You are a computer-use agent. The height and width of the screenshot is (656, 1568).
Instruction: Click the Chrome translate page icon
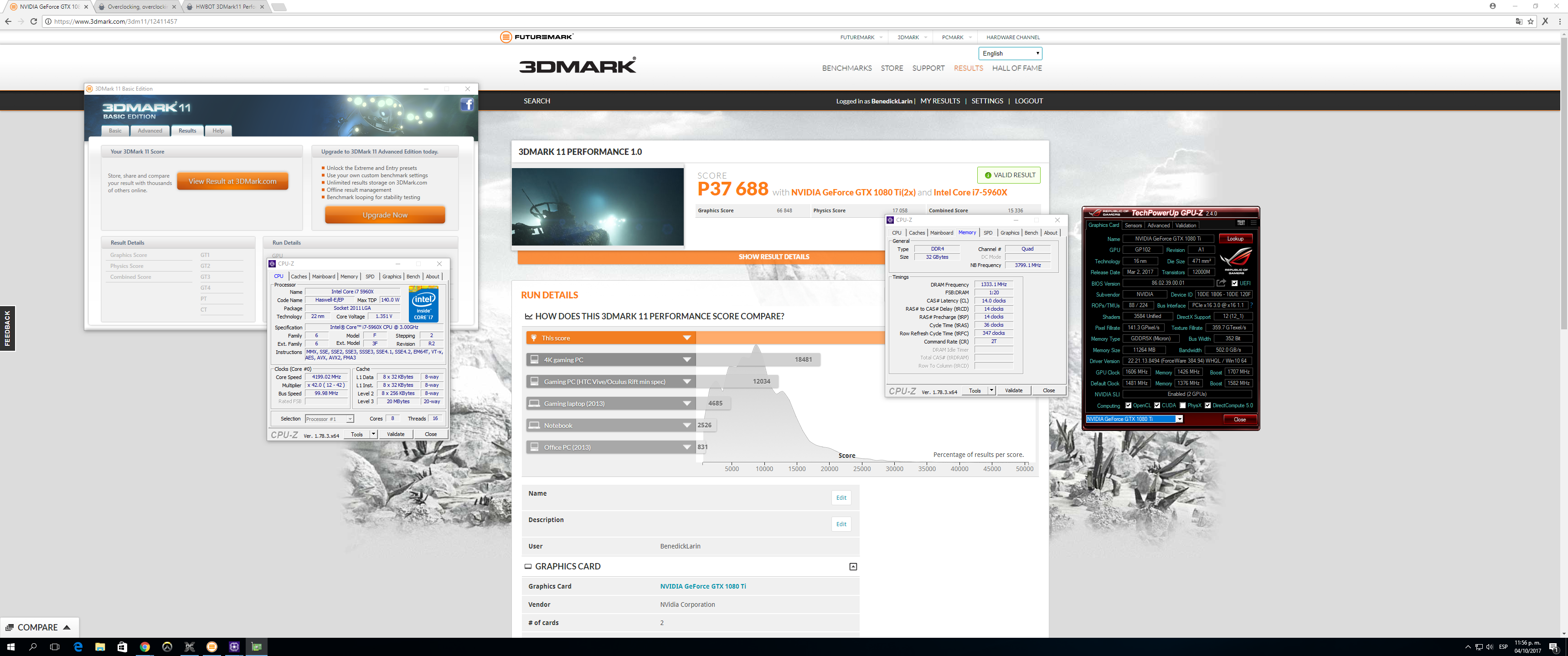[x=1519, y=21]
